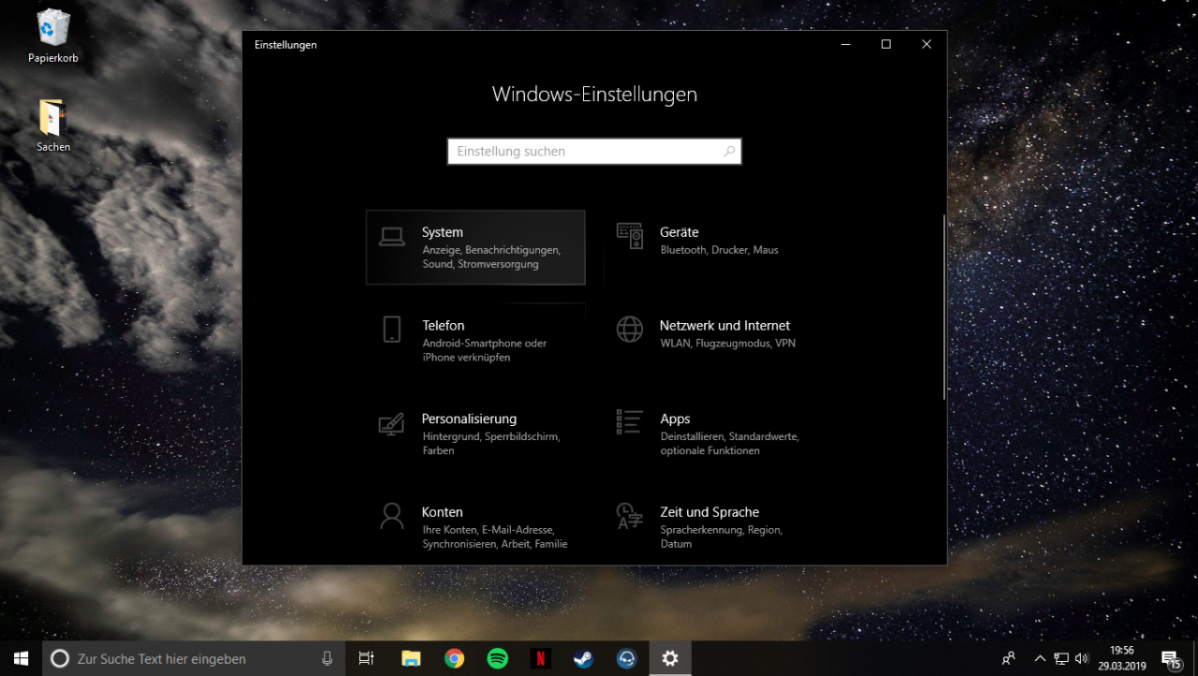
Task: Click the text WLAN, Flugzeugmodus, VPN
Action: click(x=727, y=343)
